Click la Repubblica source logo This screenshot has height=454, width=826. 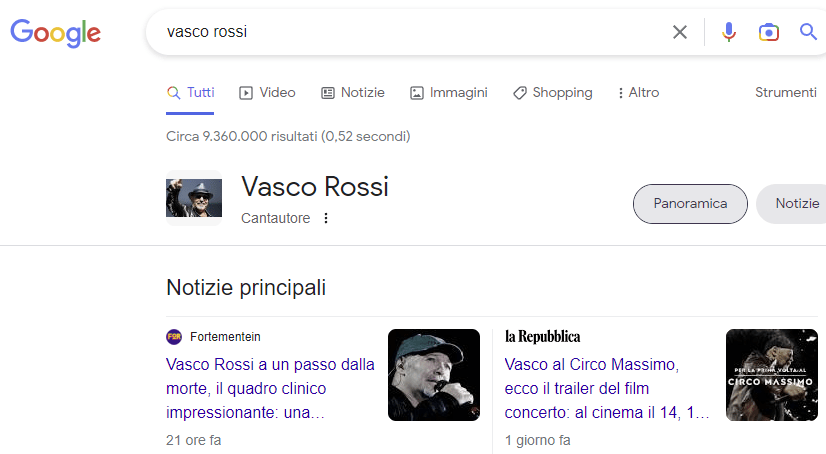[542, 337]
